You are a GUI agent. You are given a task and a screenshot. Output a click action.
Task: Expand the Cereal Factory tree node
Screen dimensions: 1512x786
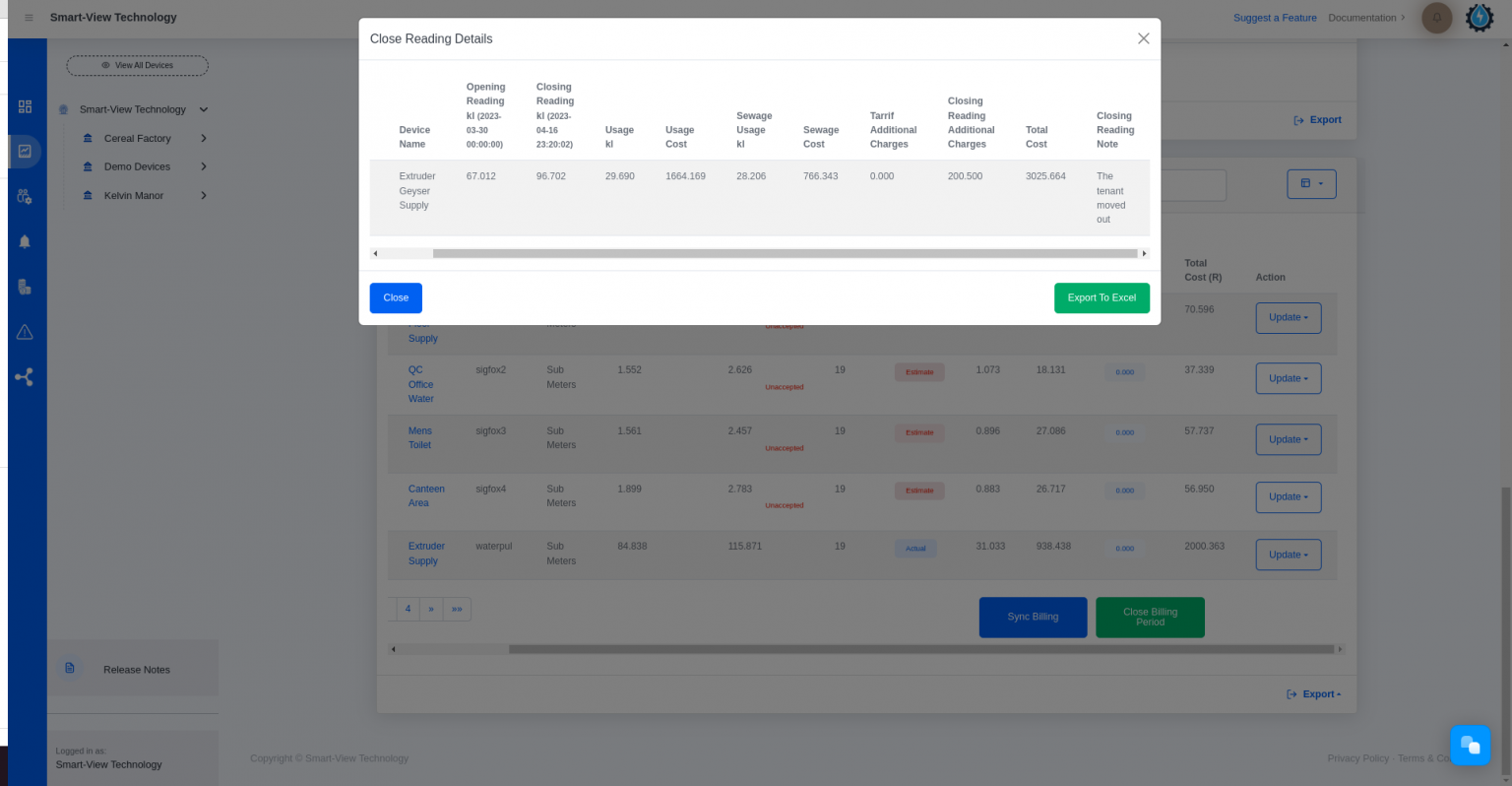tap(204, 139)
